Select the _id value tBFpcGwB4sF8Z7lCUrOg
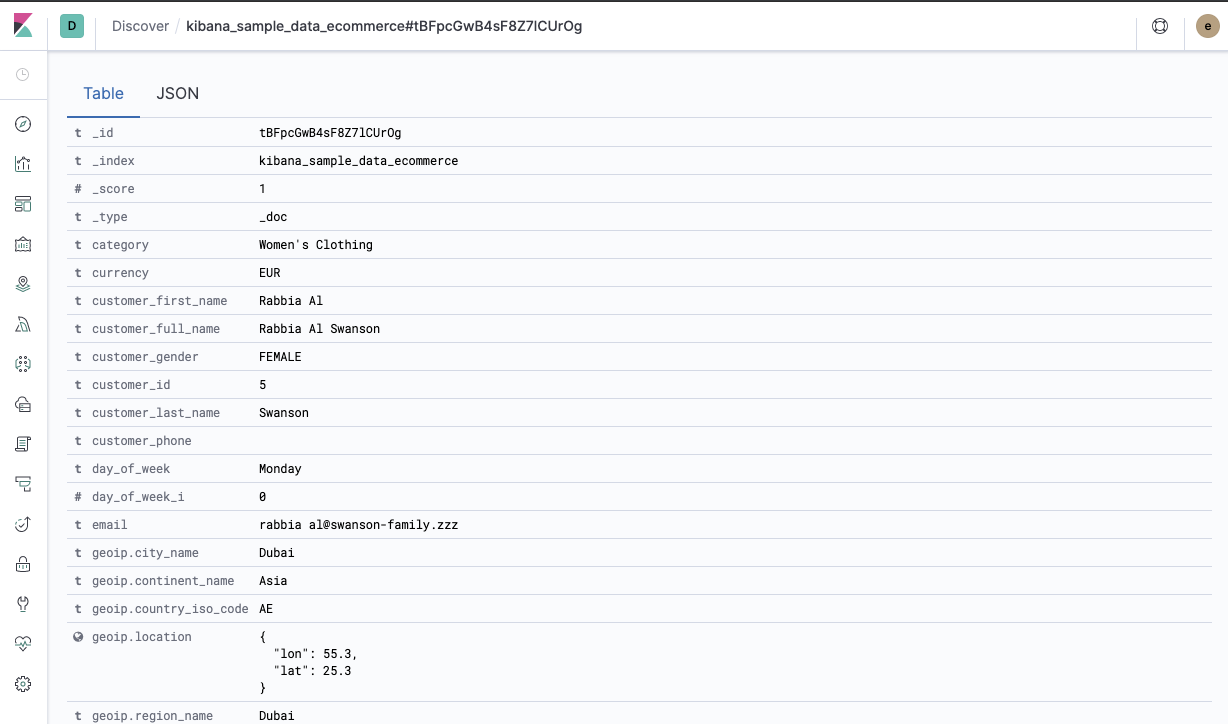This screenshot has width=1228, height=724. 330,133
